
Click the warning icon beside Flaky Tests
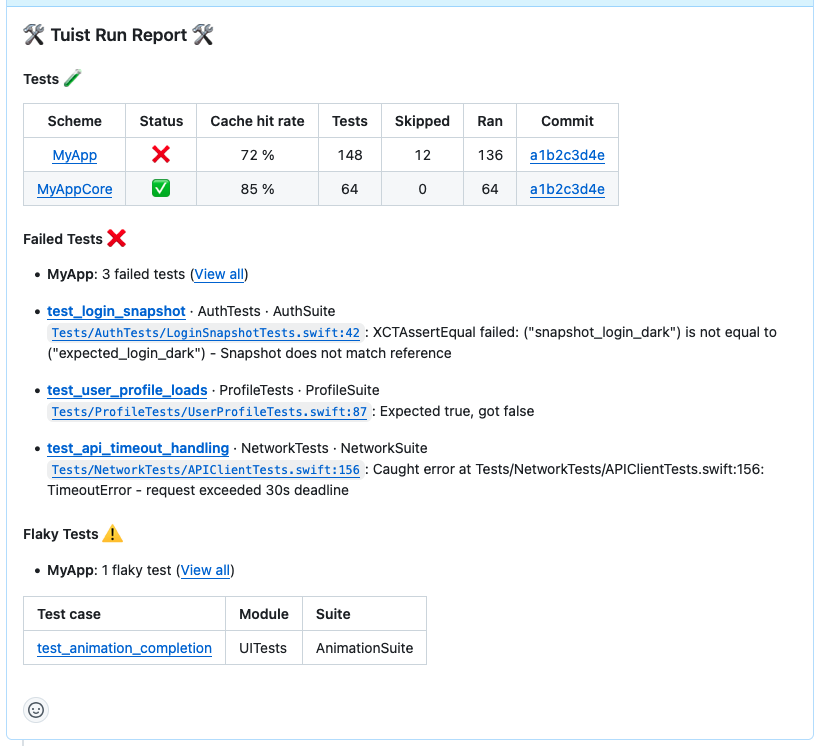pyautogui.click(x=113, y=534)
